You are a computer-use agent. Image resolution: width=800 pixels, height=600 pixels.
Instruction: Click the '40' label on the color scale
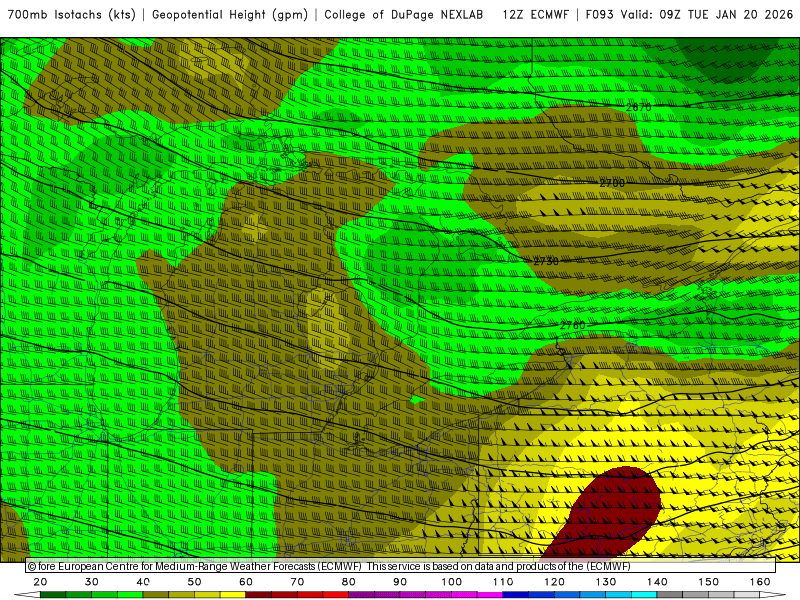pyautogui.click(x=143, y=582)
